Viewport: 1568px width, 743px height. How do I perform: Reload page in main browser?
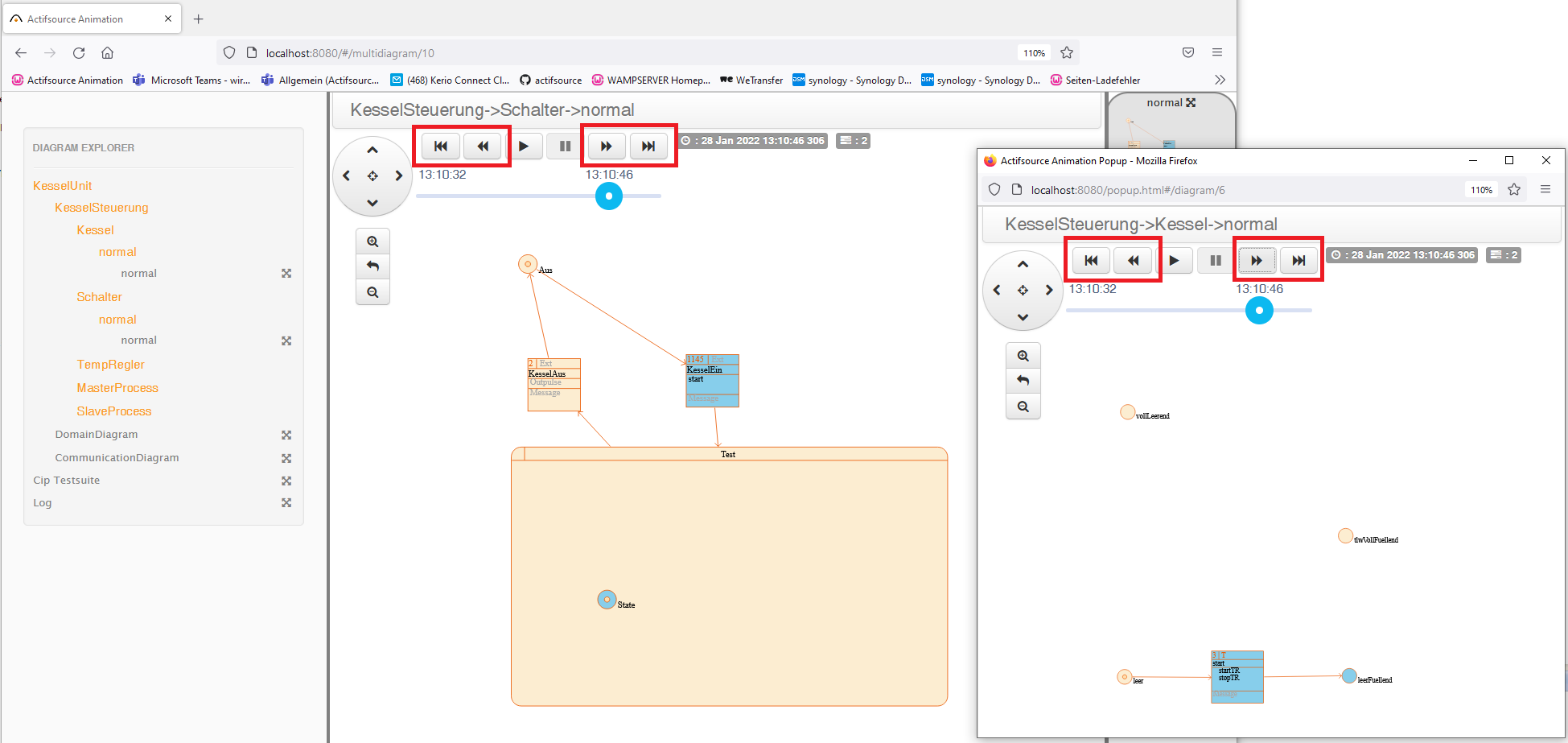(x=79, y=53)
